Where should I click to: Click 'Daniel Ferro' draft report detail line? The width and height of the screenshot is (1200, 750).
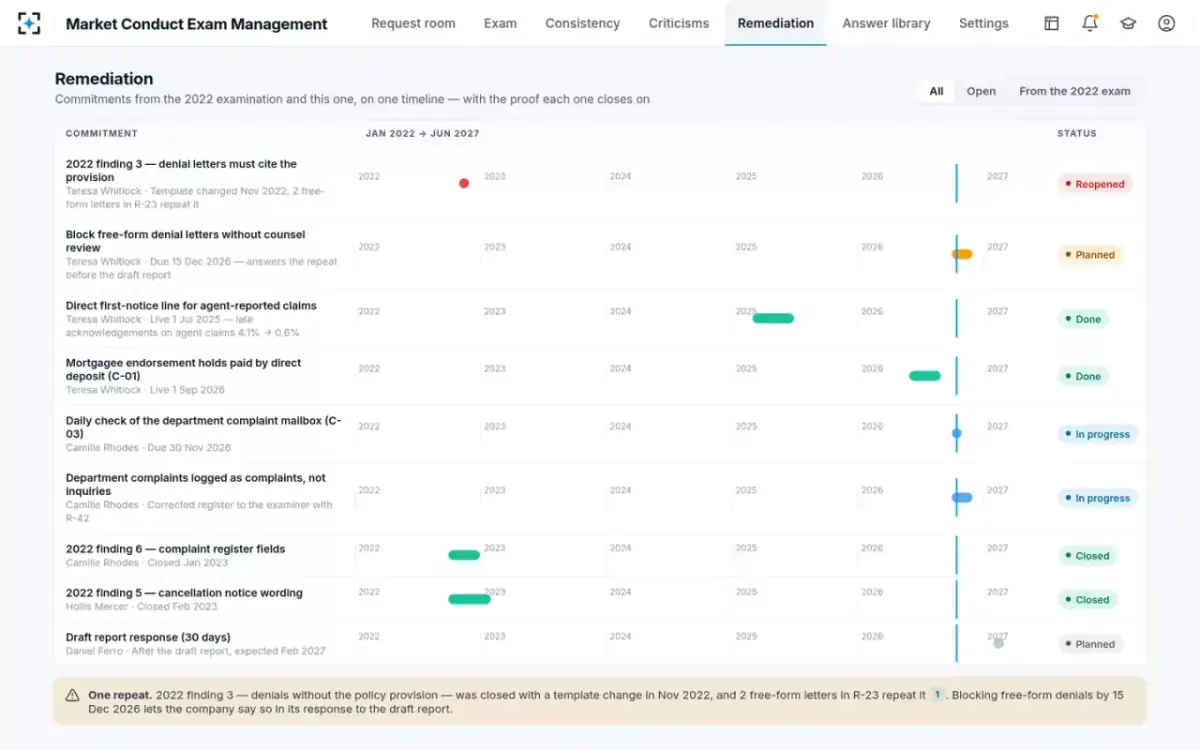pos(196,651)
